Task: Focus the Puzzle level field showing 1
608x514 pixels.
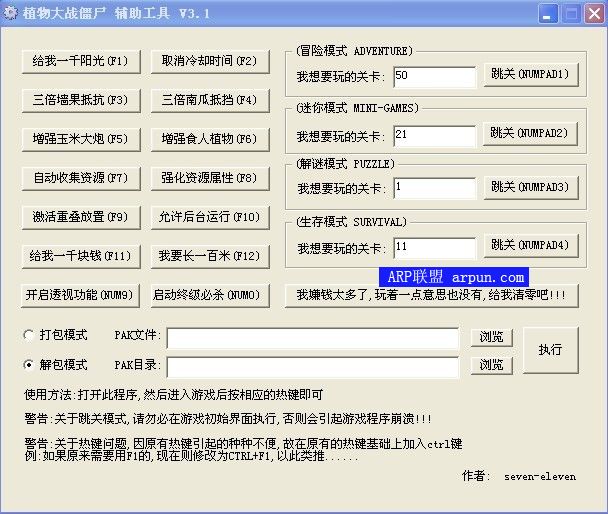Action: (x=434, y=188)
